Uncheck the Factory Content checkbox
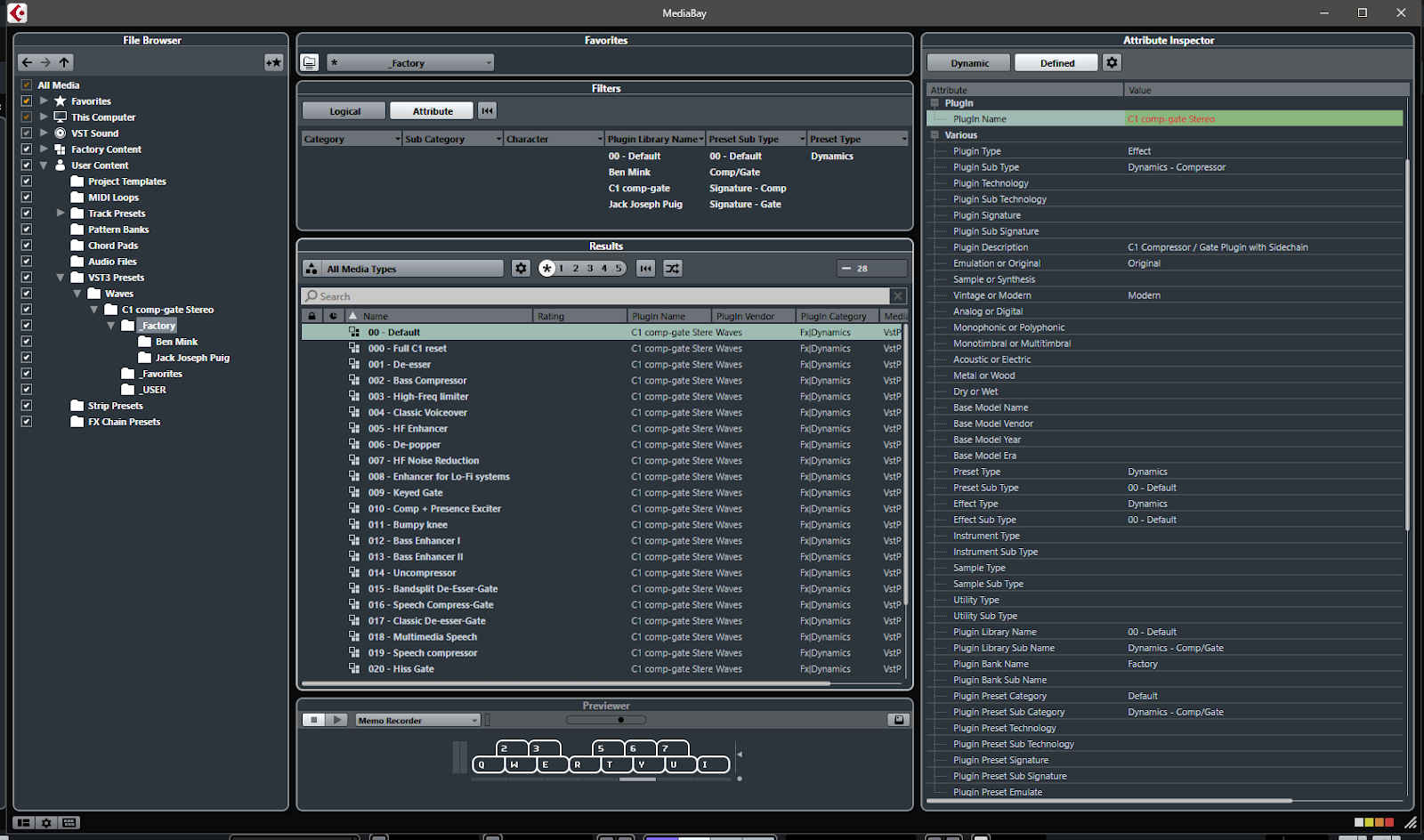 27,149
